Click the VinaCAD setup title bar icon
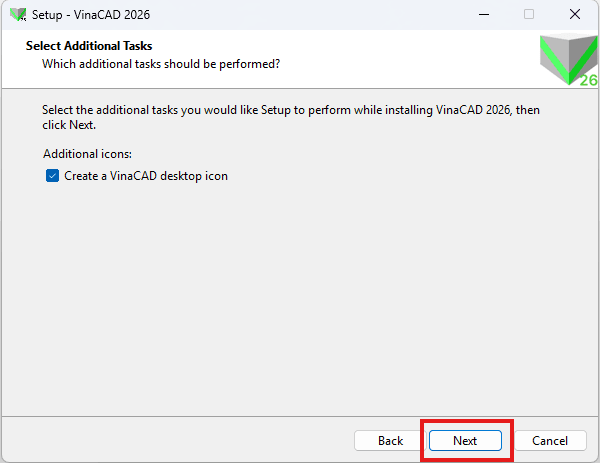Viewport: 600px width, 463px height. click(x=18, y=15)
